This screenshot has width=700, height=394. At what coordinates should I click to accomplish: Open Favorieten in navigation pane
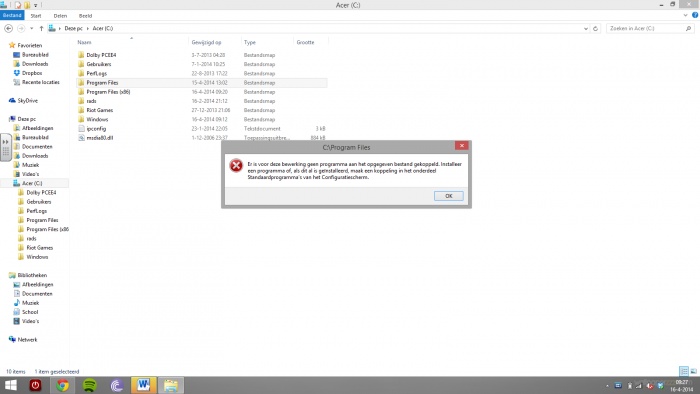pos(29,46)
